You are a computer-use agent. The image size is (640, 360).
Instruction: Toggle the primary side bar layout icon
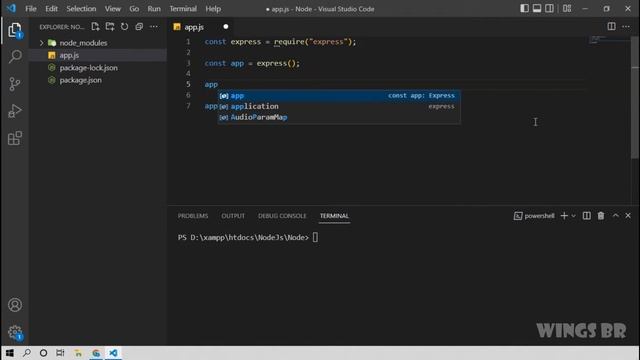coord(524,9)
